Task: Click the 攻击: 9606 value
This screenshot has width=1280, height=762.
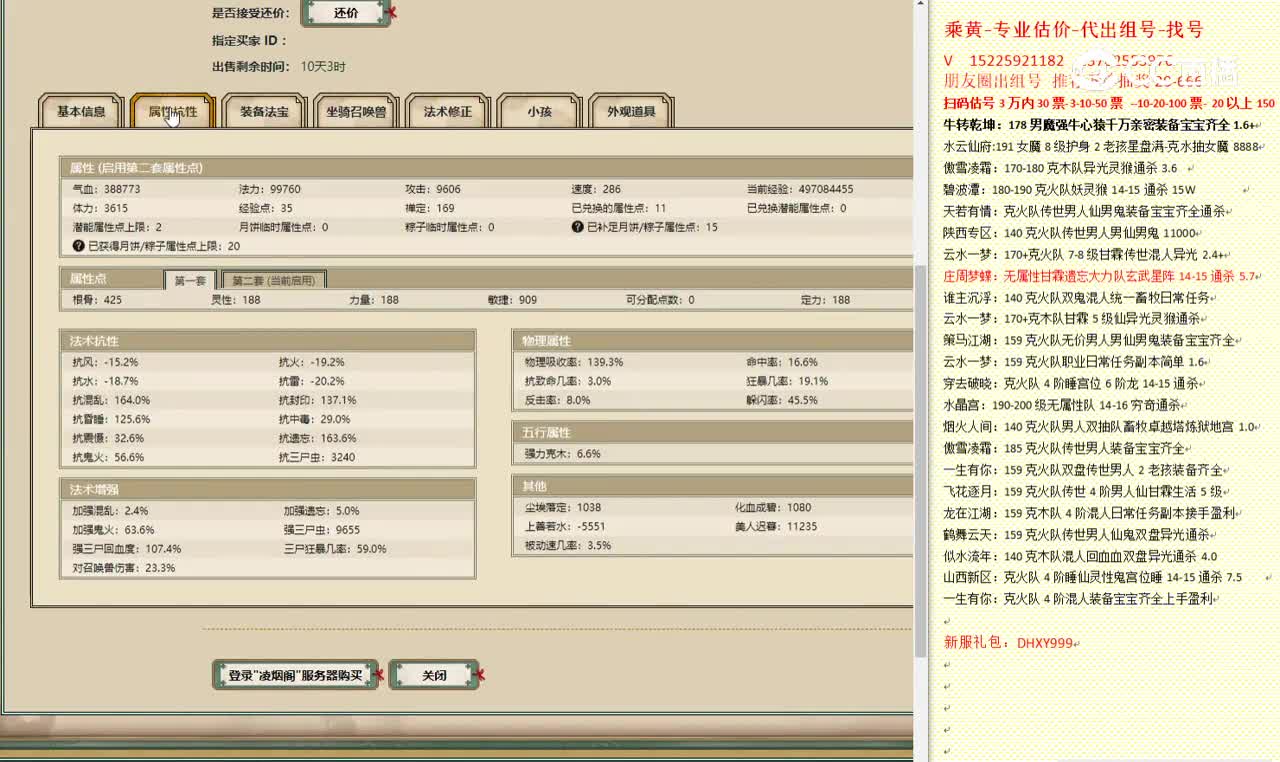Action: coord(433,189)
